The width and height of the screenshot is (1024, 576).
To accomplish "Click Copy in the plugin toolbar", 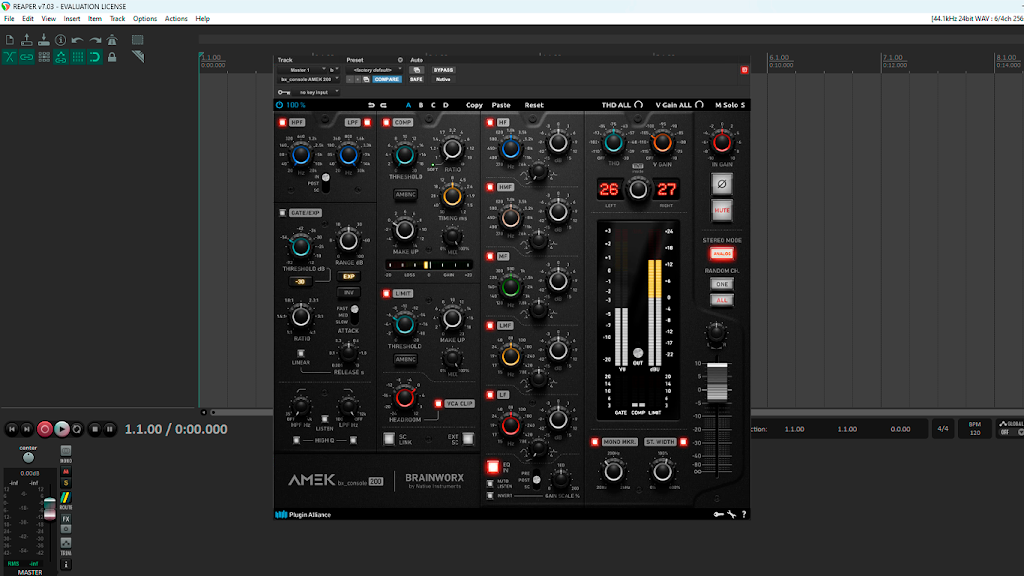I will [474, 105].
